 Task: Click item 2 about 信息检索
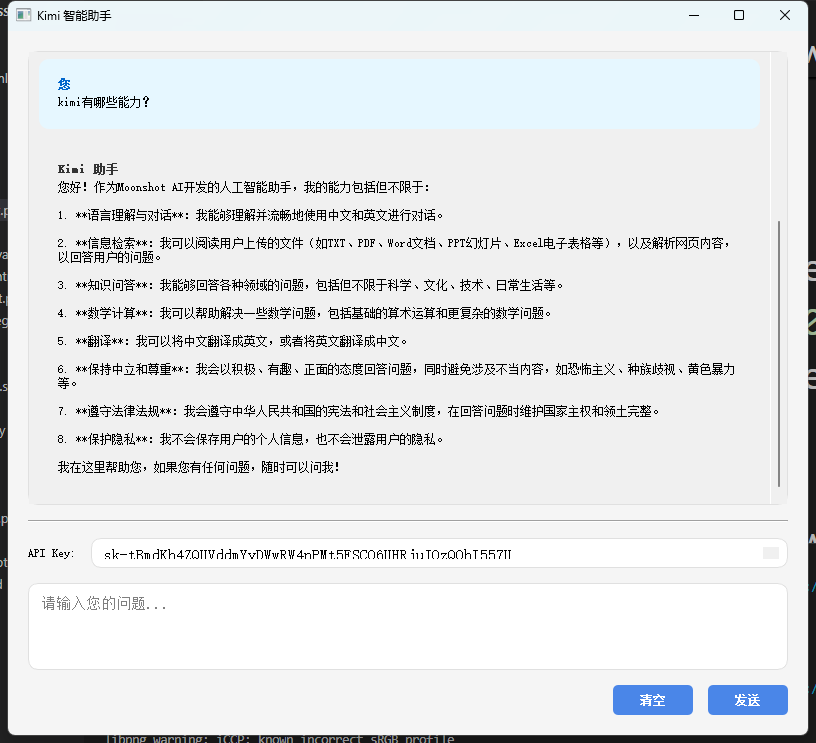pos(394,250)
